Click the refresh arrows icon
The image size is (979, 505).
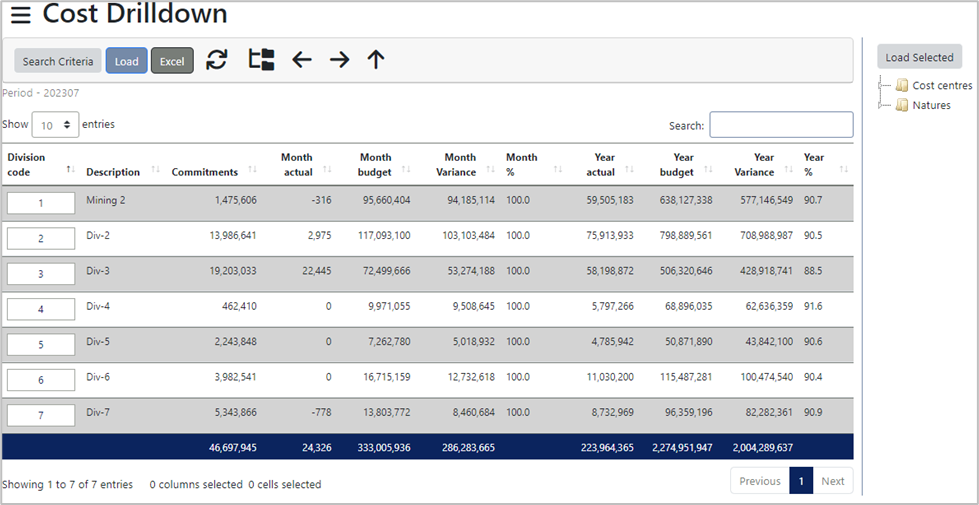[x=217, y=60]
